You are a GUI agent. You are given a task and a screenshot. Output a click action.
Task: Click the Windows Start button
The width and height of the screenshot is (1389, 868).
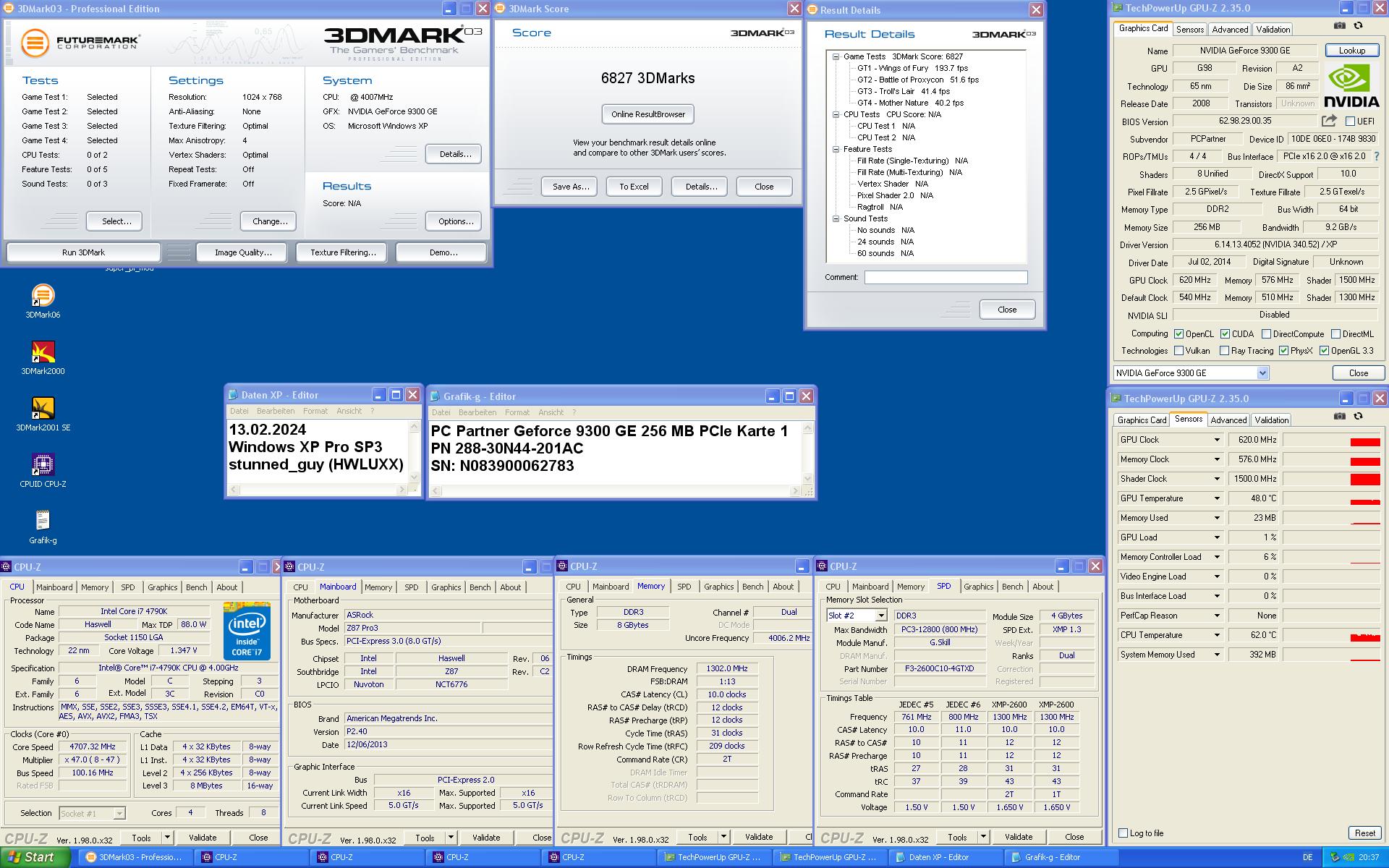pyautogui.click(x=35, y=857)
